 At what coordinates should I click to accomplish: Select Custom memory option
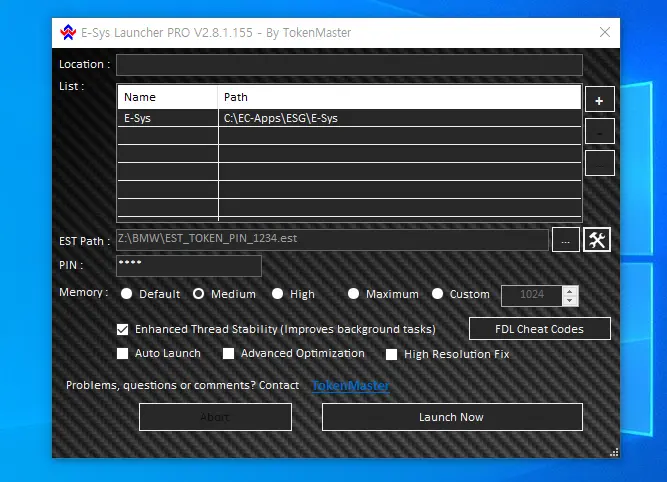tap(437, 294)
